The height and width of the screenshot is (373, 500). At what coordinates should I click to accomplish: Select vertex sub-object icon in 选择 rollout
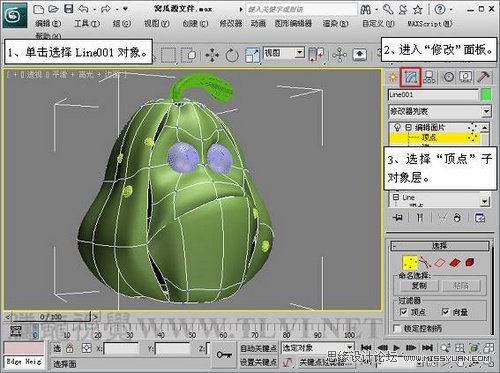point(410,263)
